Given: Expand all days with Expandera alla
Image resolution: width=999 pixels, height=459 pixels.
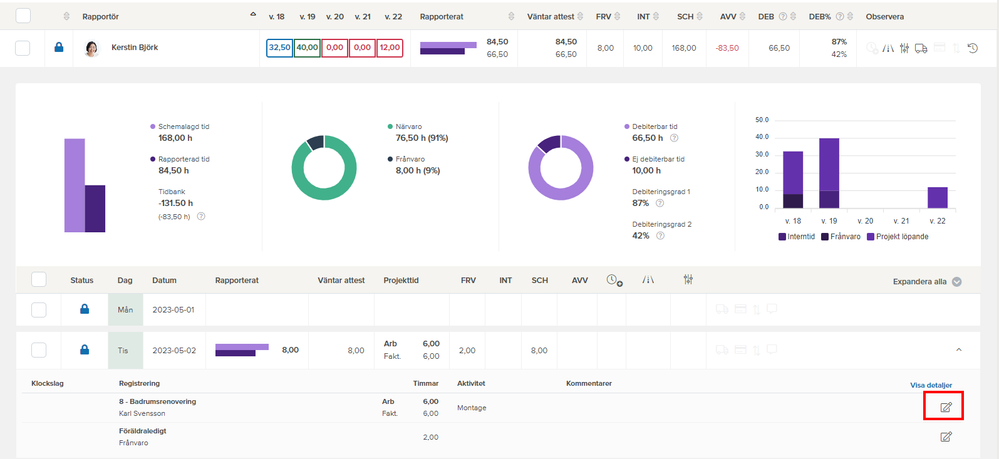Looking at the screenshot, I should (x=927, y=282).
